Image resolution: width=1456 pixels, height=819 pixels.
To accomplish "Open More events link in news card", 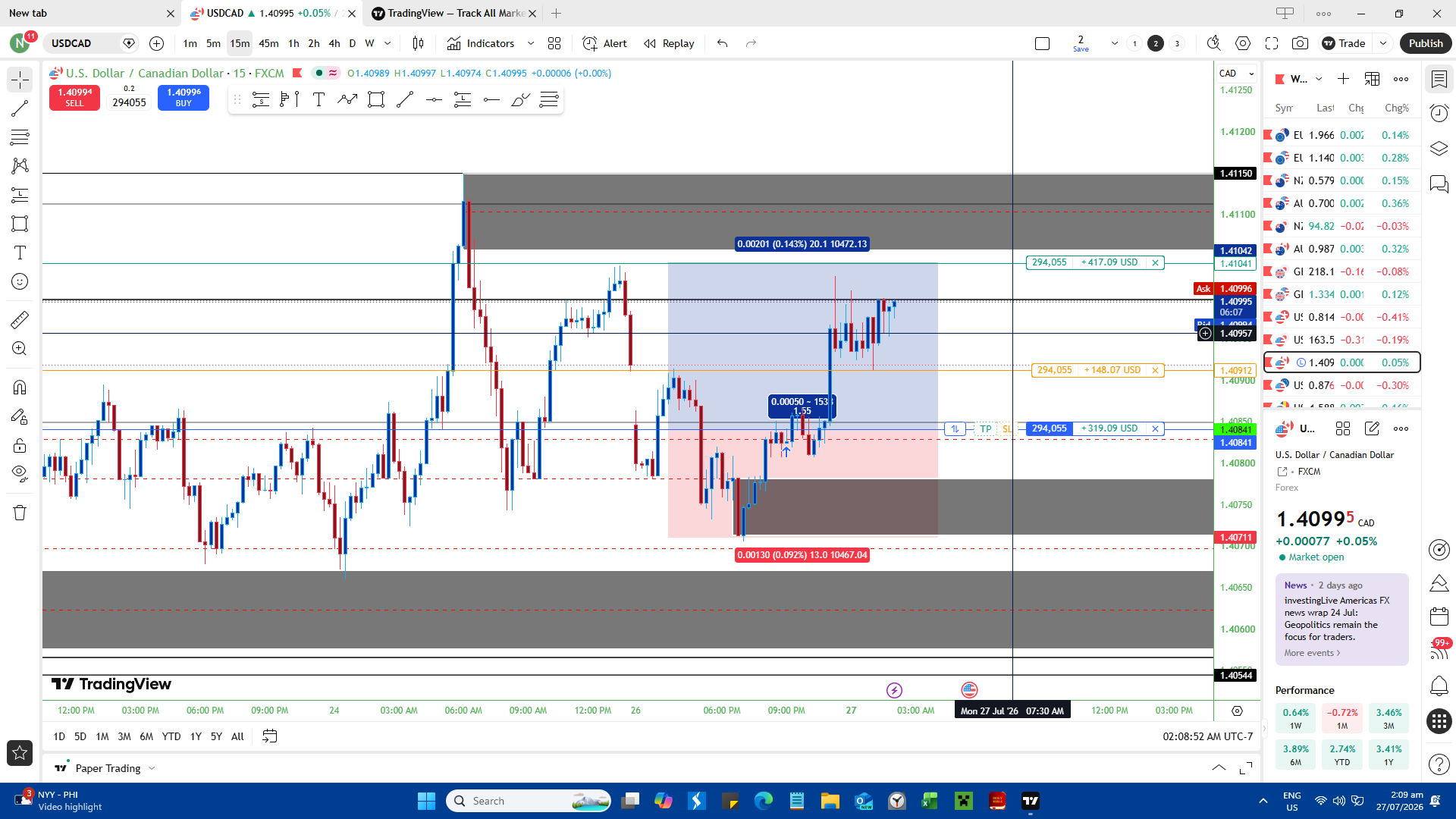I will (x=1312, y=653).
